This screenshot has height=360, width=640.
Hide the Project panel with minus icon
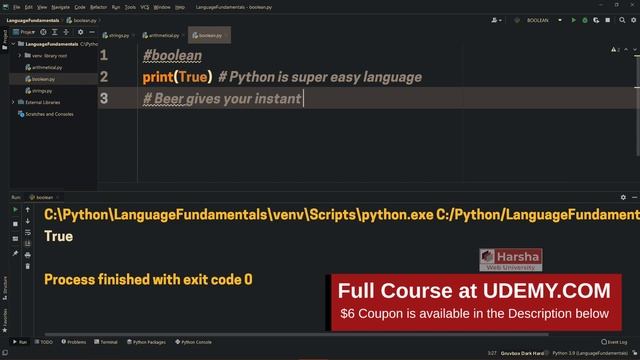tap(92, 32)
